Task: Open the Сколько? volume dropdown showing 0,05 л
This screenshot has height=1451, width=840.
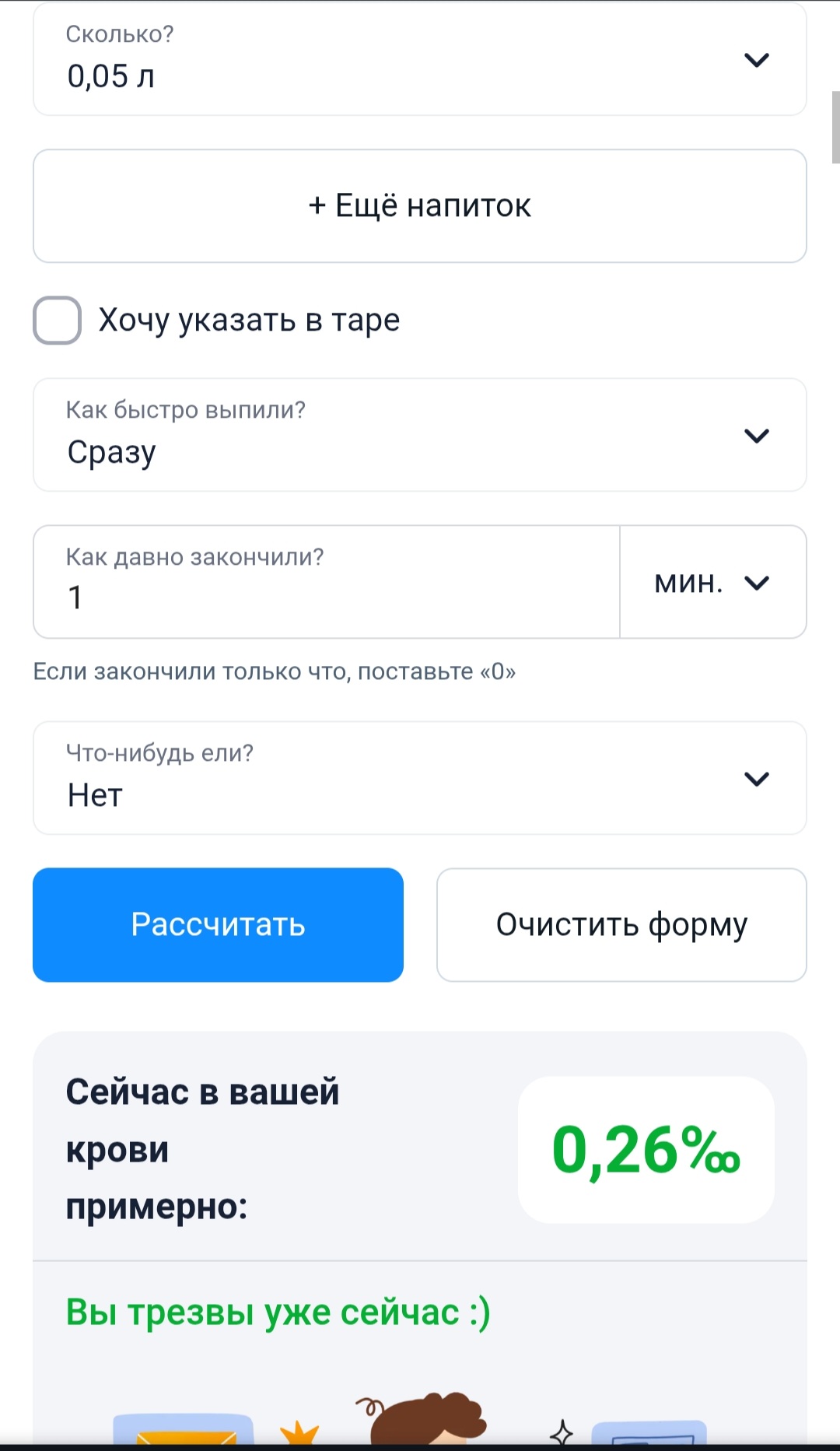Action: (389, 60)
